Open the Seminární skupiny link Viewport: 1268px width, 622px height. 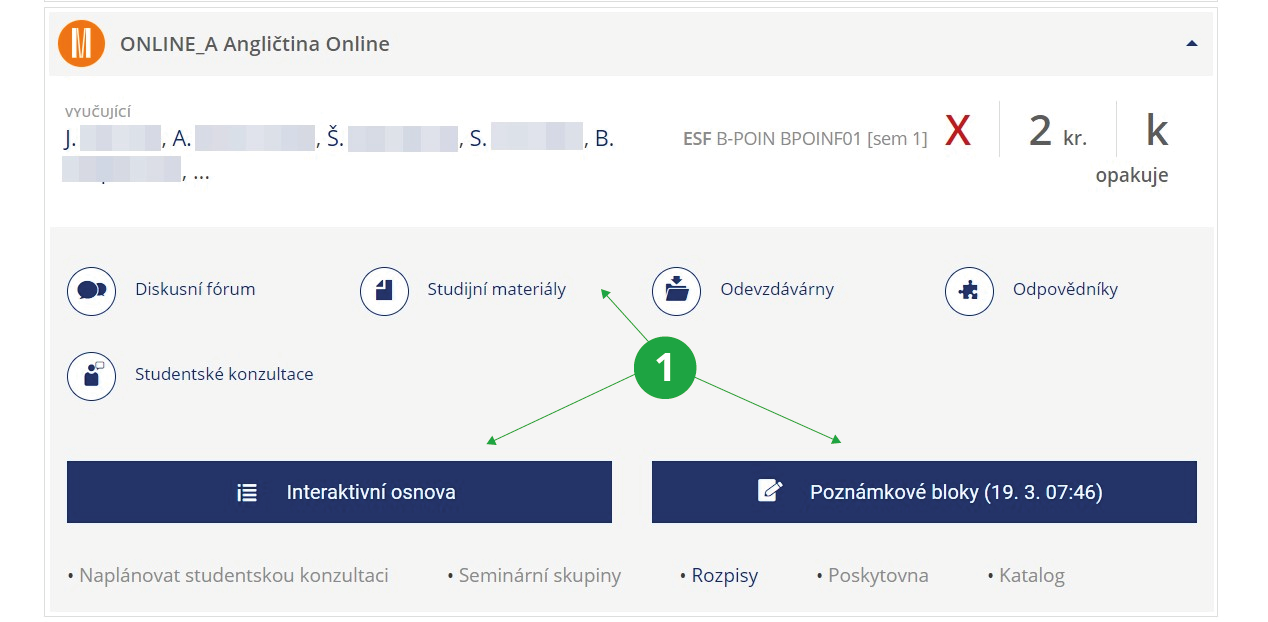pyautogui.click(x=539, y=576)
